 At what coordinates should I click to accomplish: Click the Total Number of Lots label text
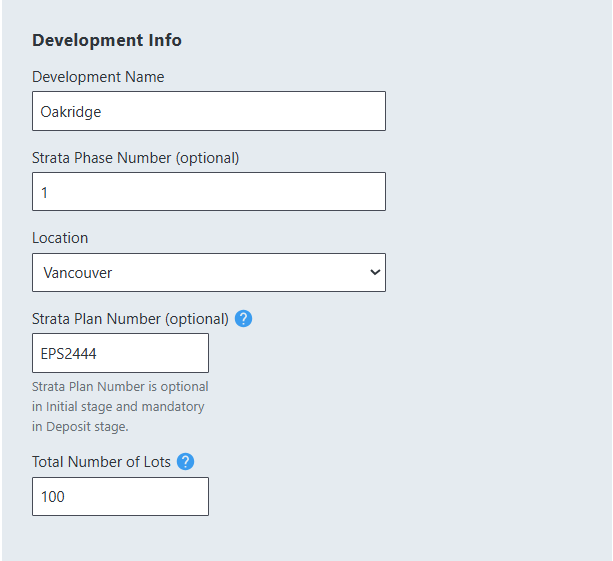102,462
